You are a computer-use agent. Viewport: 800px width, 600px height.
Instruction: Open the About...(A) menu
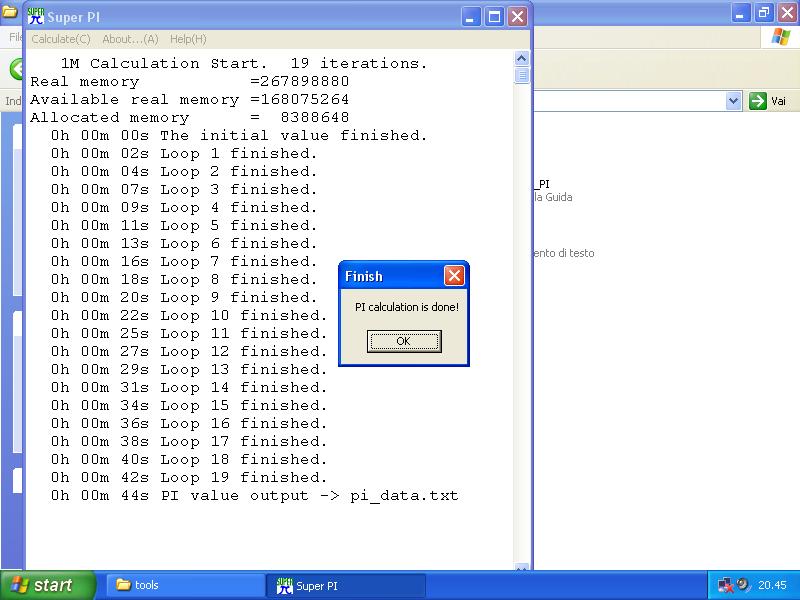click(x=130, y=39)
